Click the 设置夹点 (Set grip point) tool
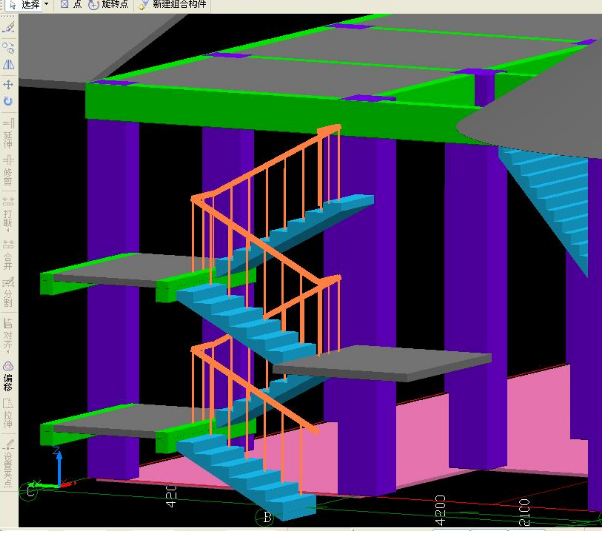 coord(8,464)
